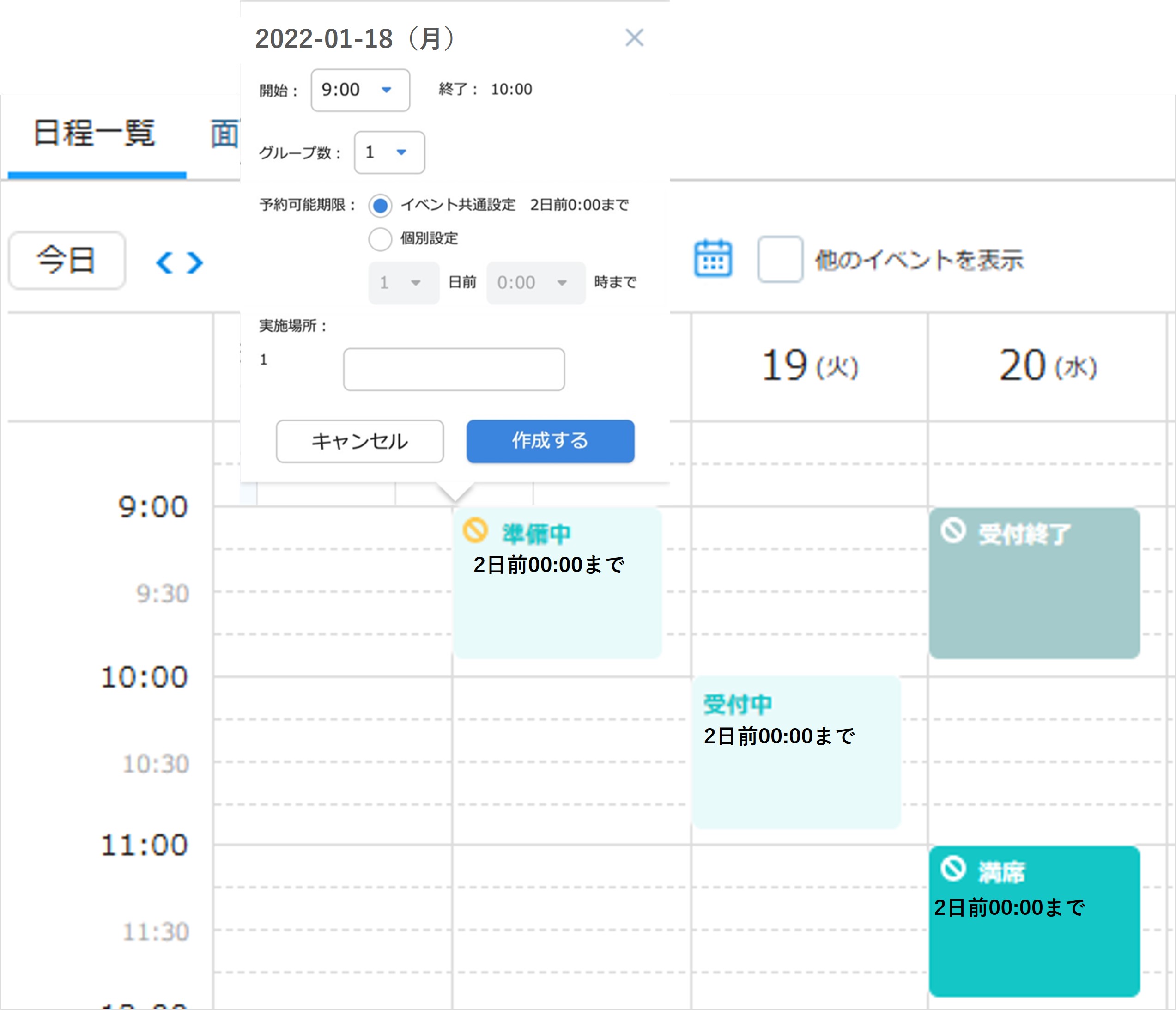Viewport: 1176px width, 1010px height.
Task: Go to previous week with left chevron
Action: click(x=164, y=262)
